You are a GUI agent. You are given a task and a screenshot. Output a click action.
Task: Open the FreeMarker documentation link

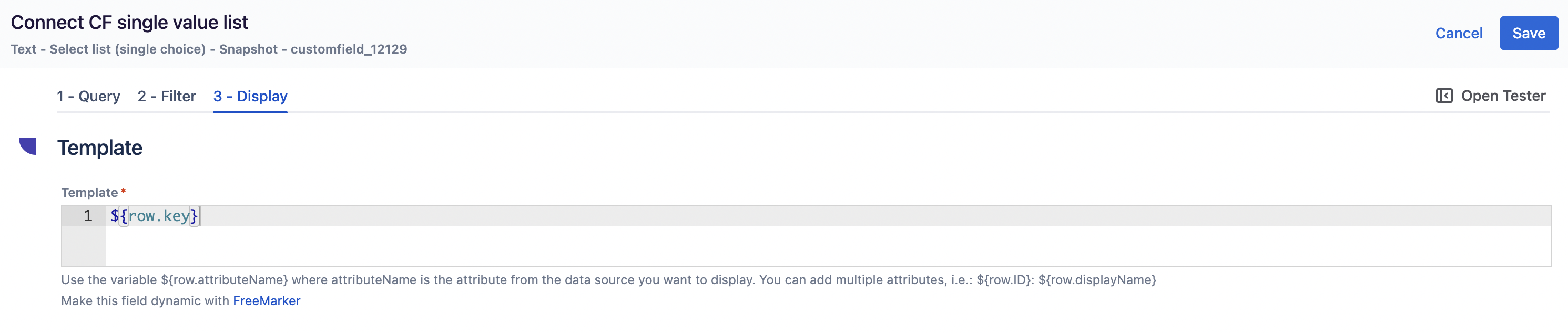coord(267,301)
